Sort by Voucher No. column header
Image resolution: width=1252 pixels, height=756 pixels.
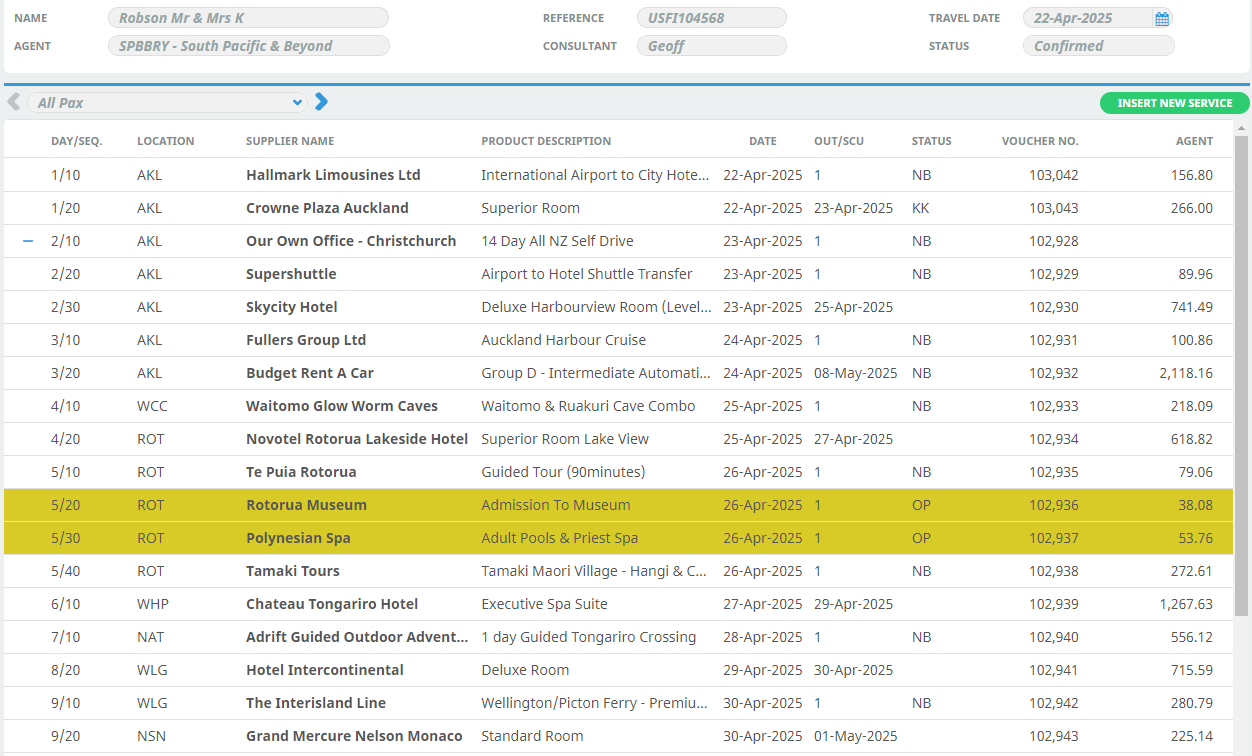(1040, 141)
